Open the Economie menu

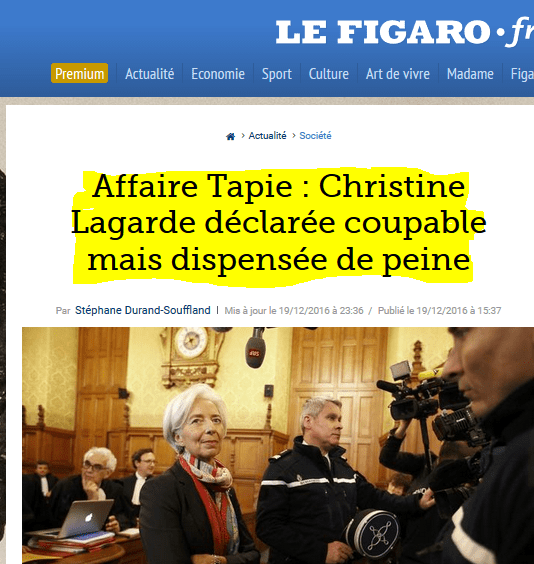click(218, 74)
